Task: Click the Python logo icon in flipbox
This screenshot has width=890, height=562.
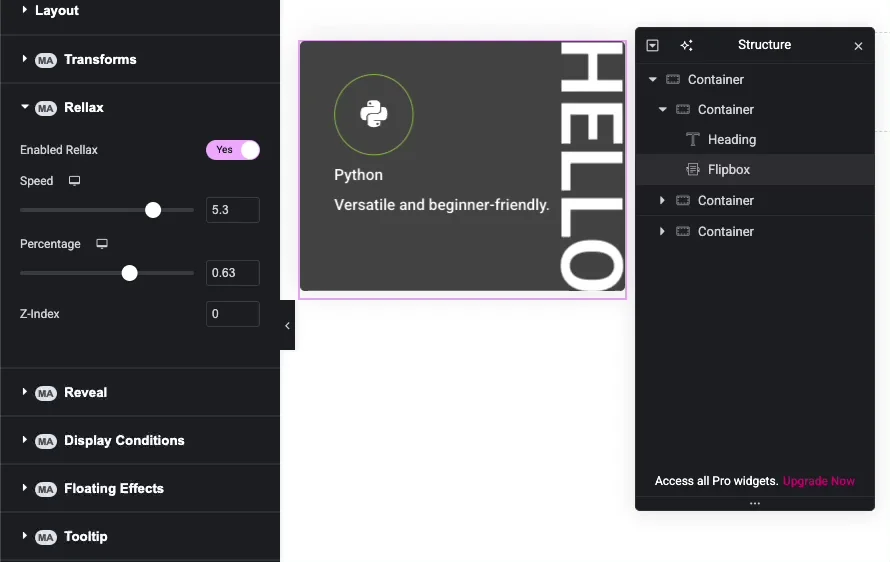Action: (x=374, y=114)
